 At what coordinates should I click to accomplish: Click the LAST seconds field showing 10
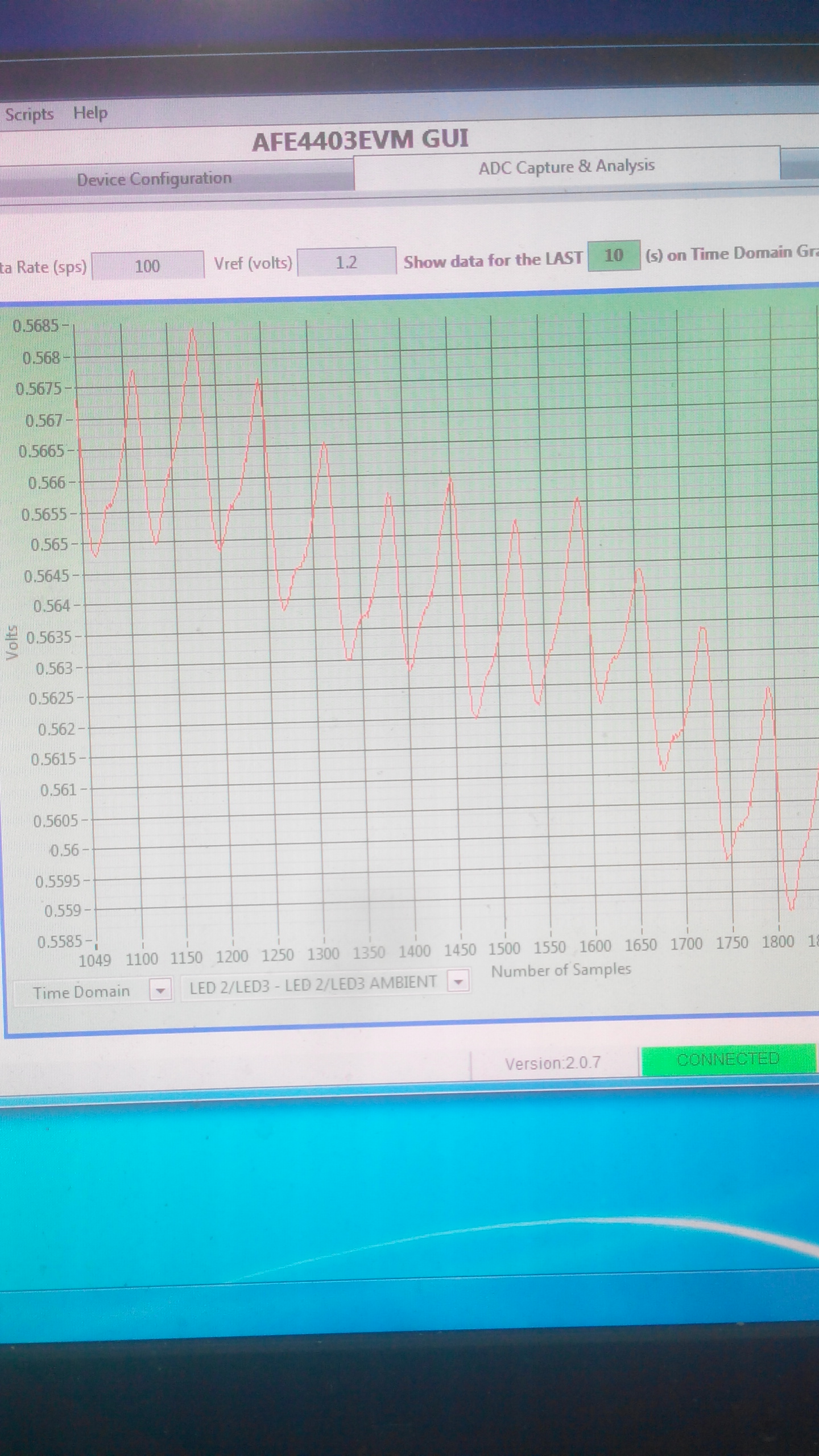point(614,255)
